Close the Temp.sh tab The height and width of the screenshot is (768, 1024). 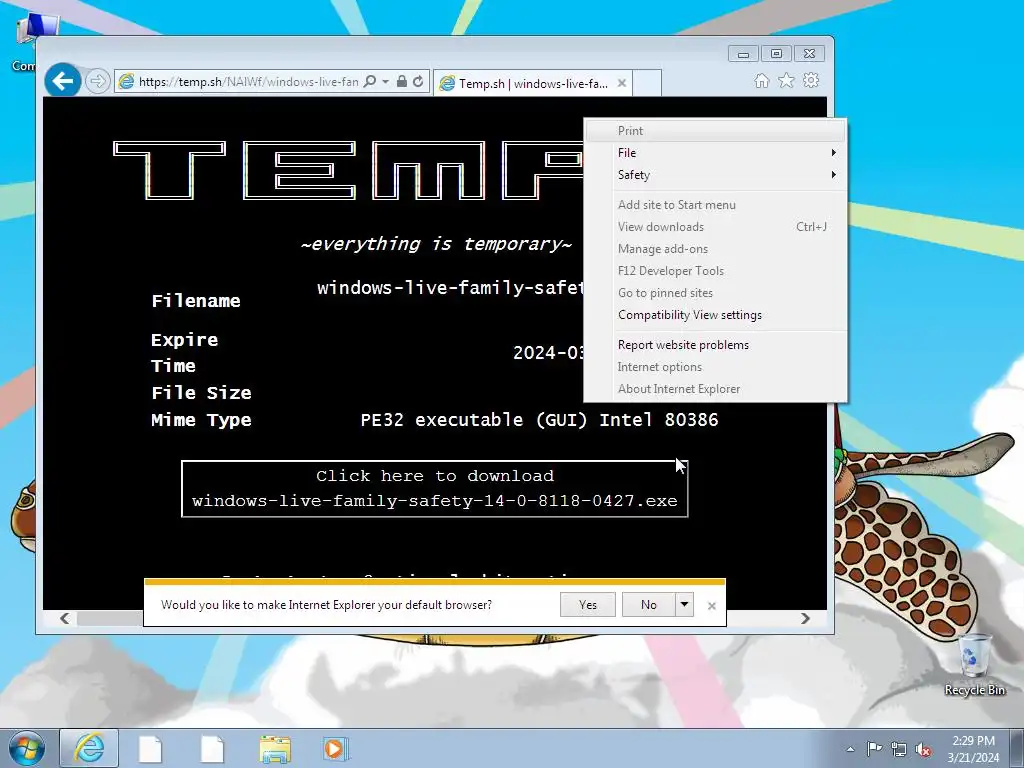click(622, 83)
